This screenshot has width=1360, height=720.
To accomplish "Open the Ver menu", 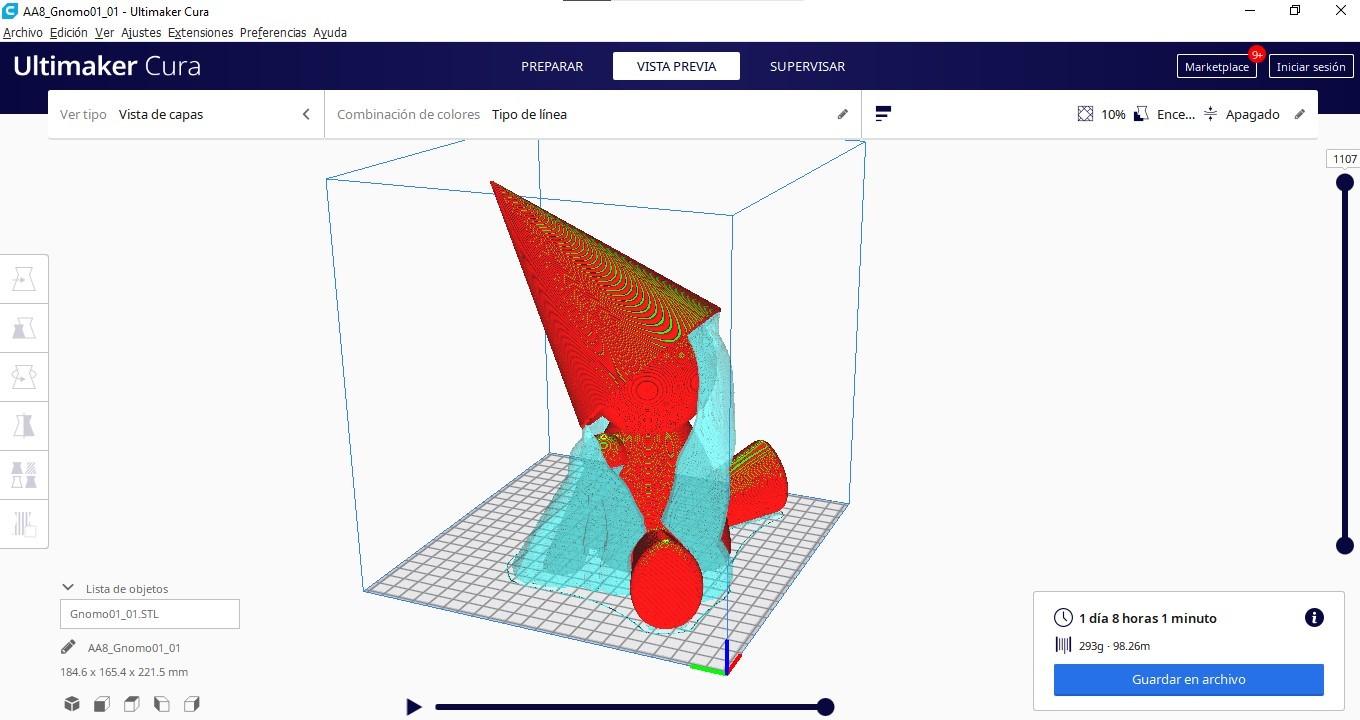I will [104, 32].
